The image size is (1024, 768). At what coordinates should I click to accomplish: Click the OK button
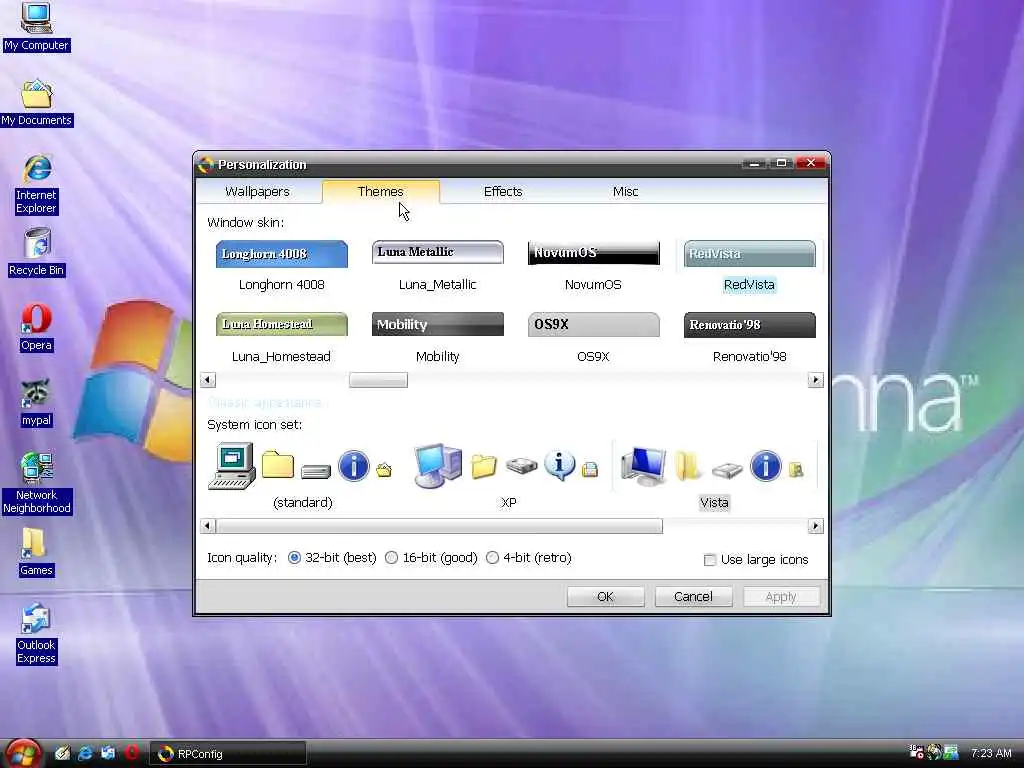tap(605, 596)
